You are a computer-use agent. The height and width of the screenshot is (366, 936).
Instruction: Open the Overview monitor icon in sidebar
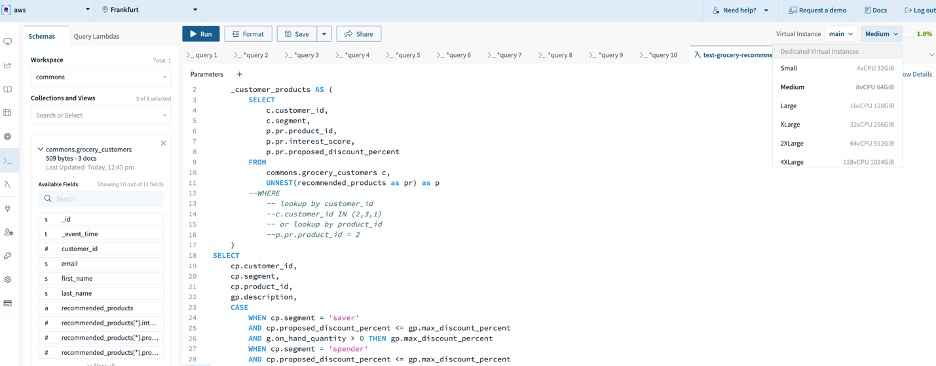point(8,42)
